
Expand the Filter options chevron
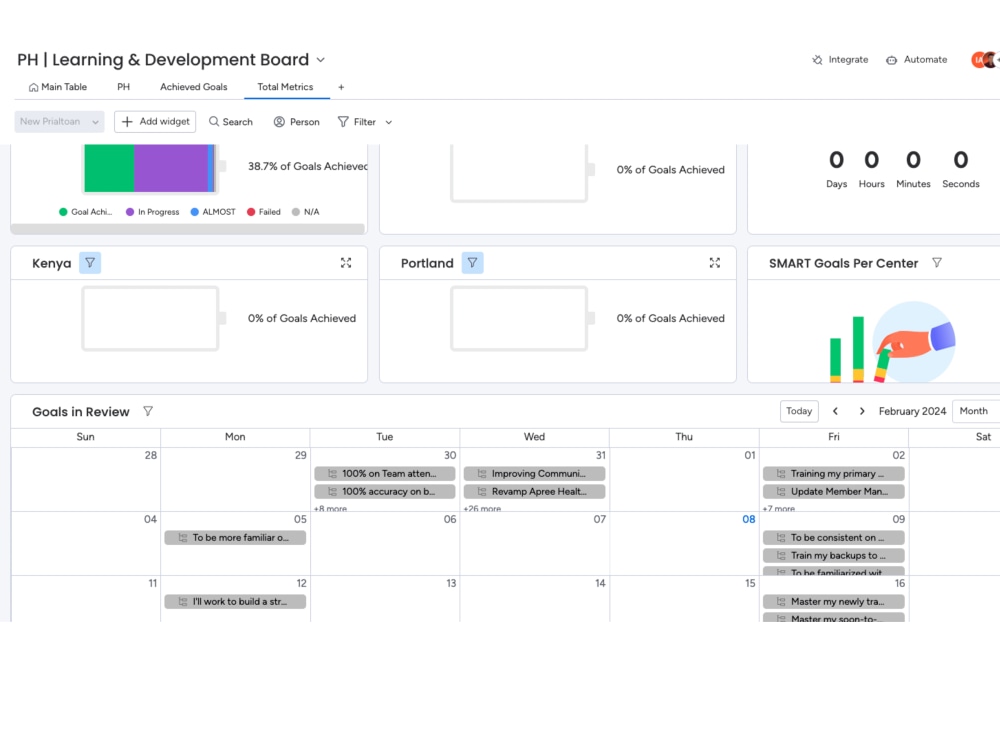[387, 121]
